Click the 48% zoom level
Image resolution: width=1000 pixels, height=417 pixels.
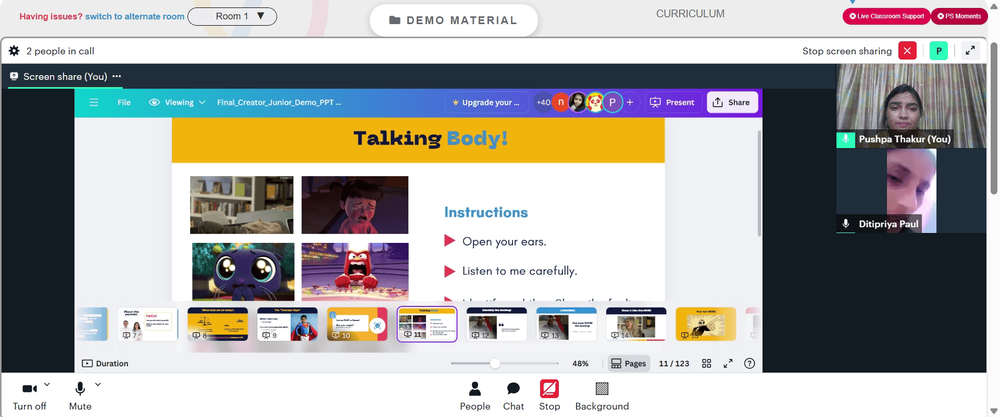pyautogui.click(x=580, y=363)
